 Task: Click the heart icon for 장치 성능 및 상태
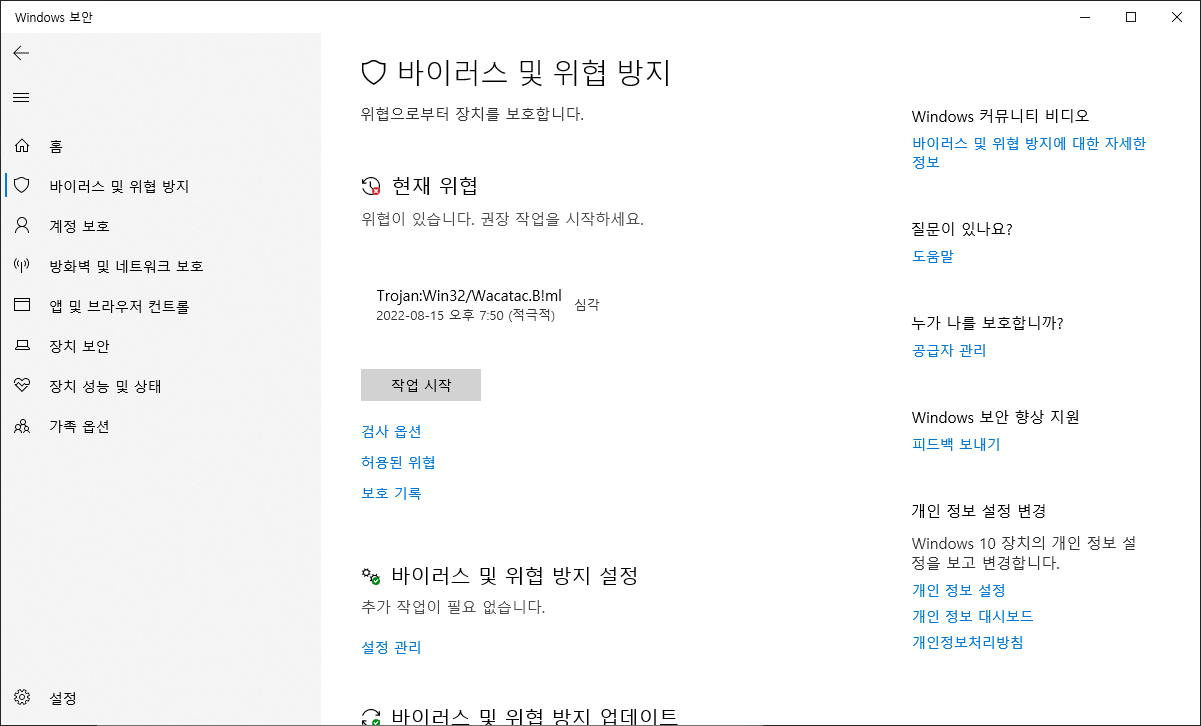(22, 386)
